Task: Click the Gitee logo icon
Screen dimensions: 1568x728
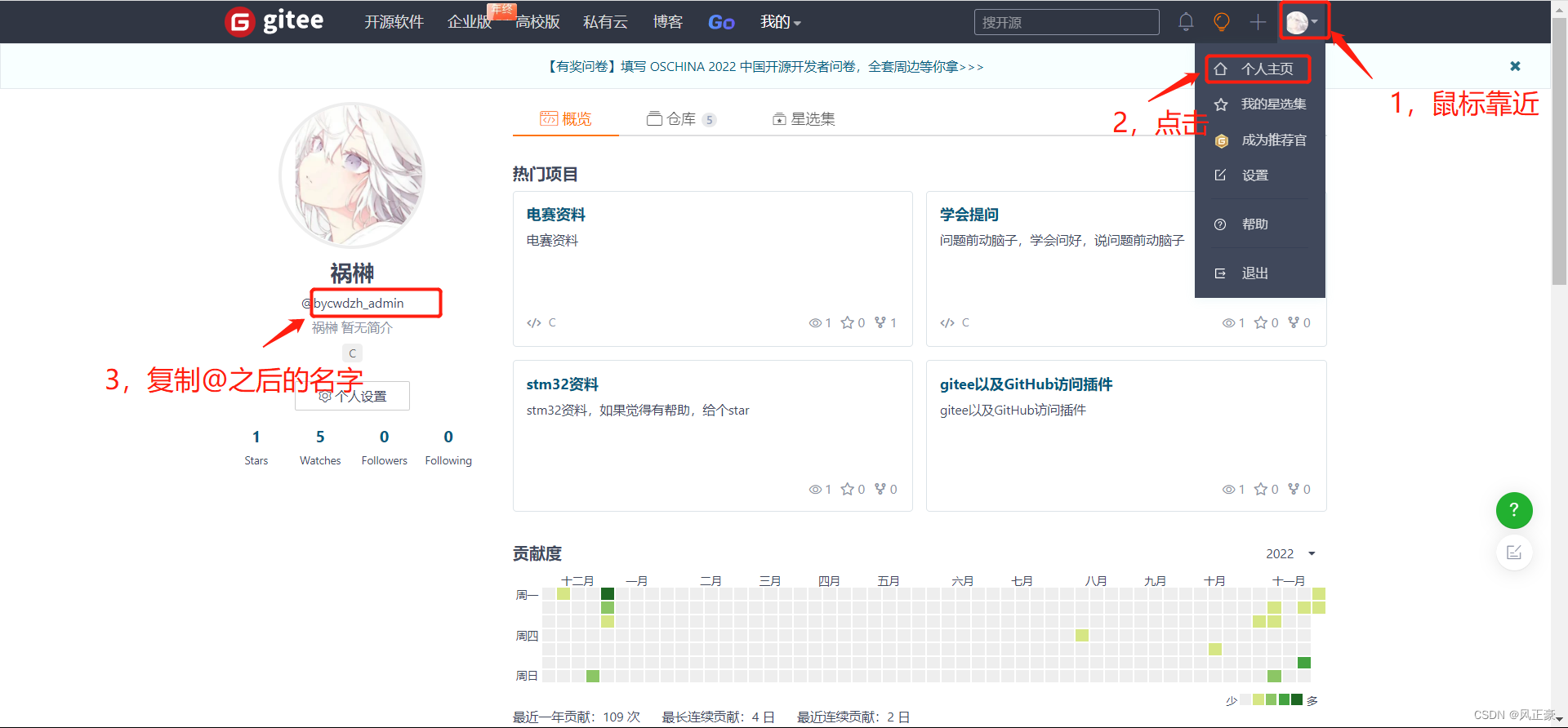Action: [240, 22]
